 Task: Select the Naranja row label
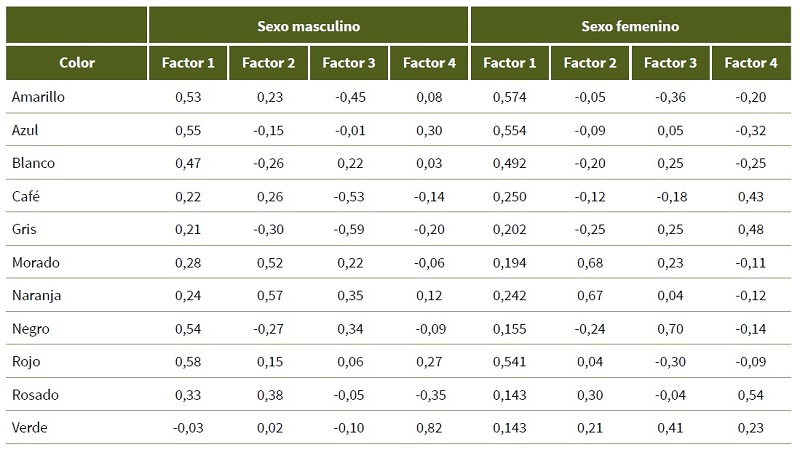[36, 295]
